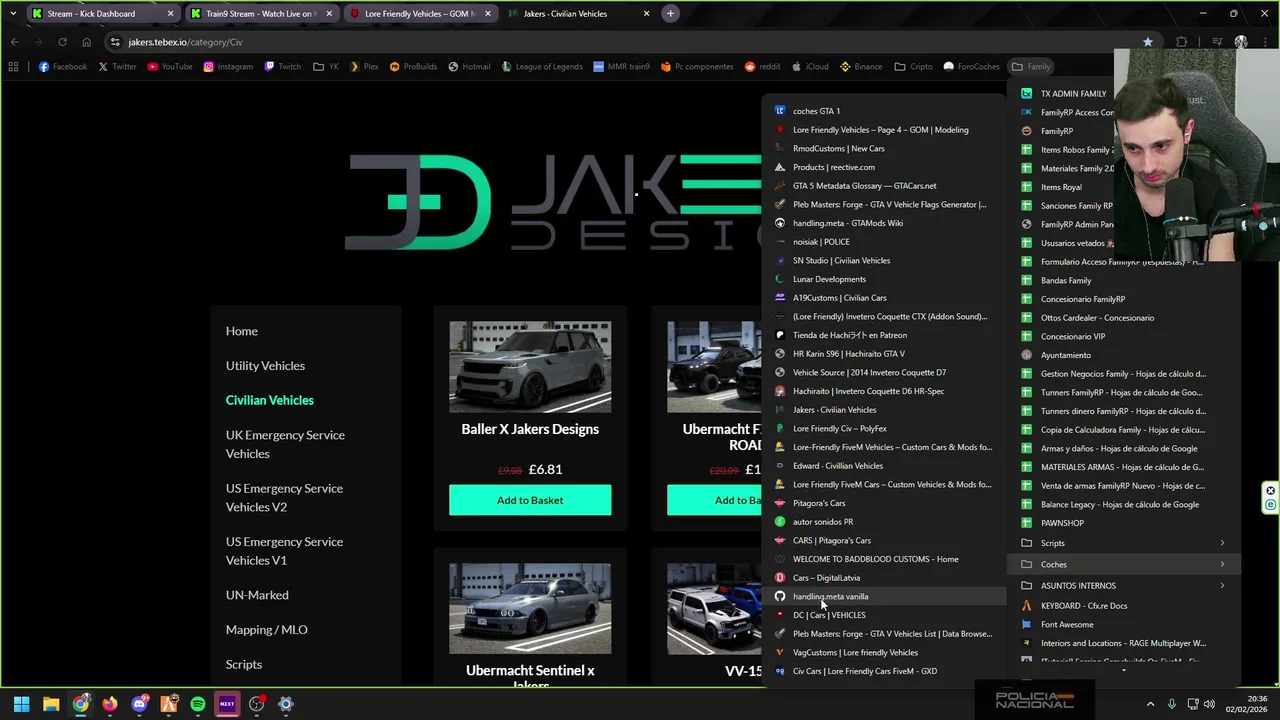Open Utility Vehicles category
The height and width of the screenshot is (720, 1280).
click(265, 366)
